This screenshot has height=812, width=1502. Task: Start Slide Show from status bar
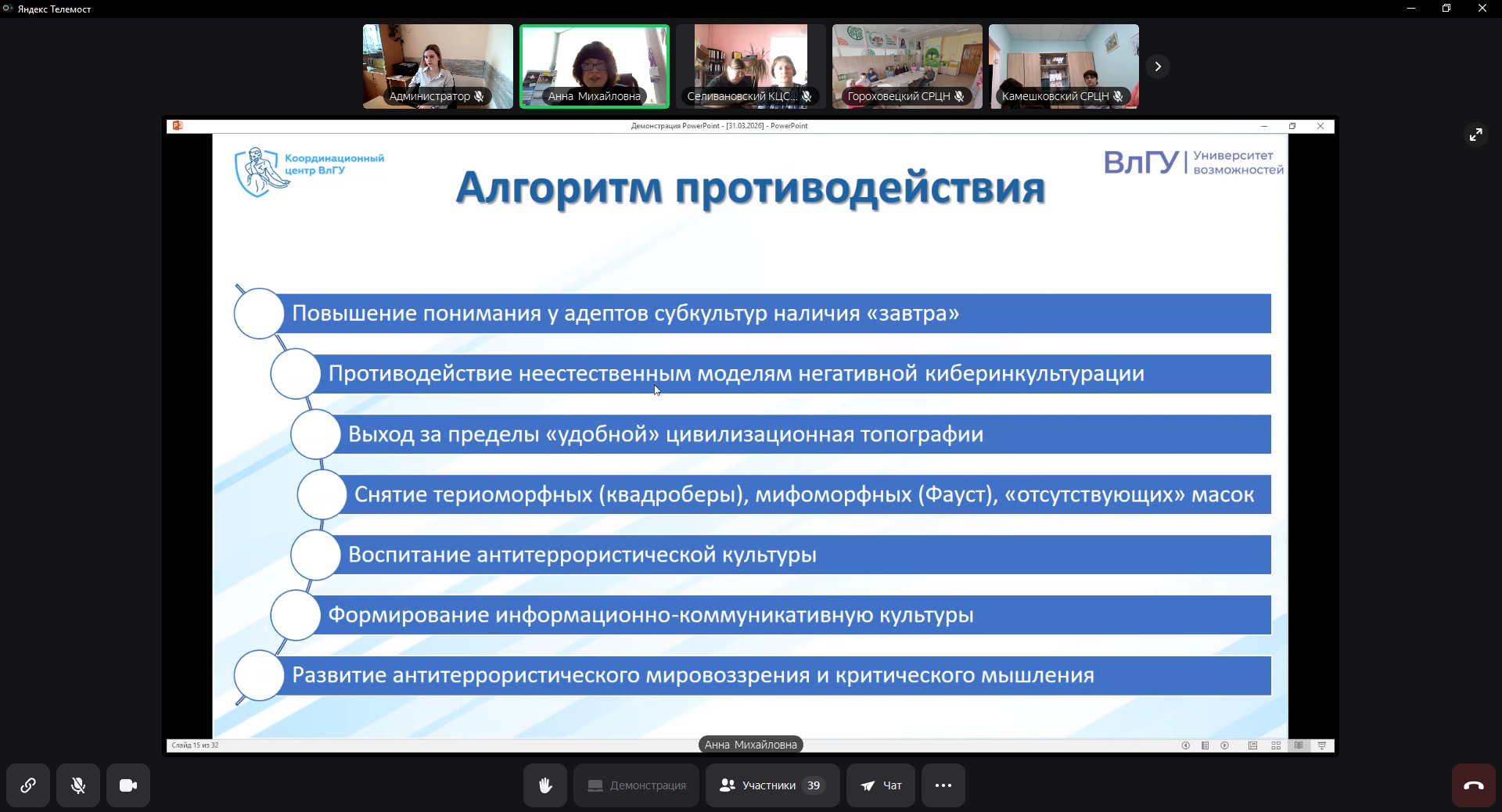pos(1322,746)
